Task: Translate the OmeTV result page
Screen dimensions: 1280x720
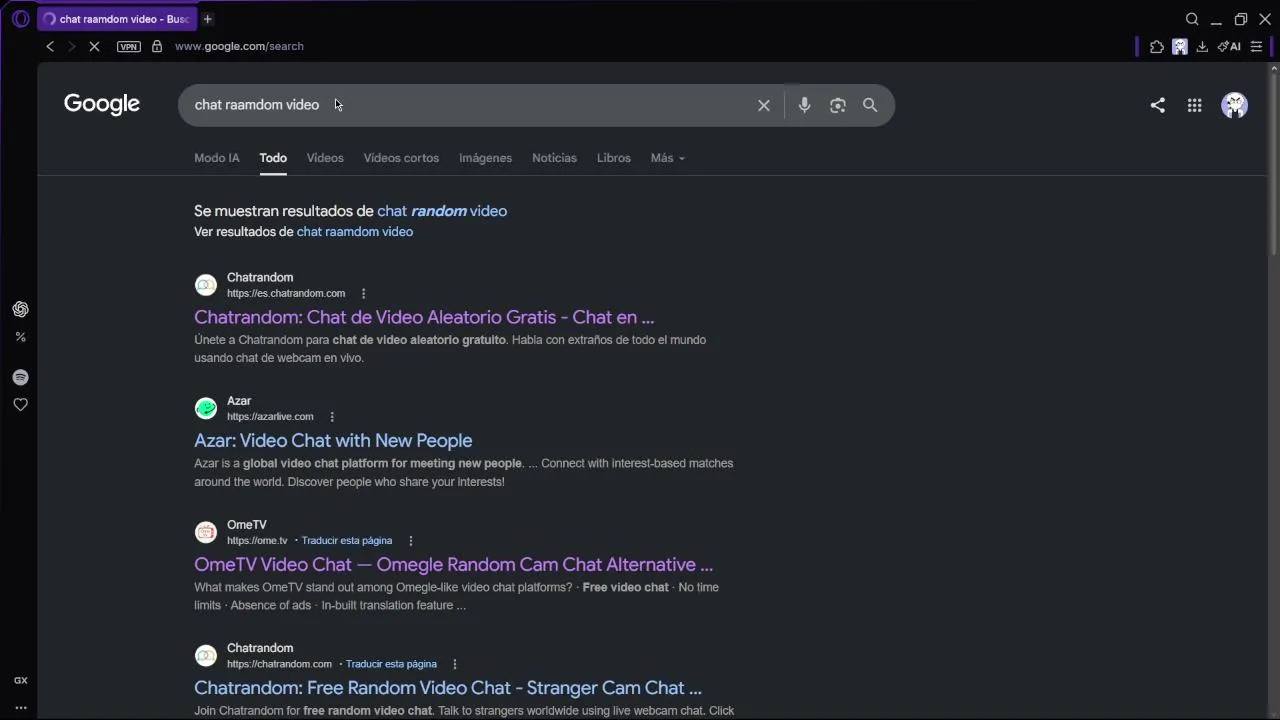Action: [347, 541]
